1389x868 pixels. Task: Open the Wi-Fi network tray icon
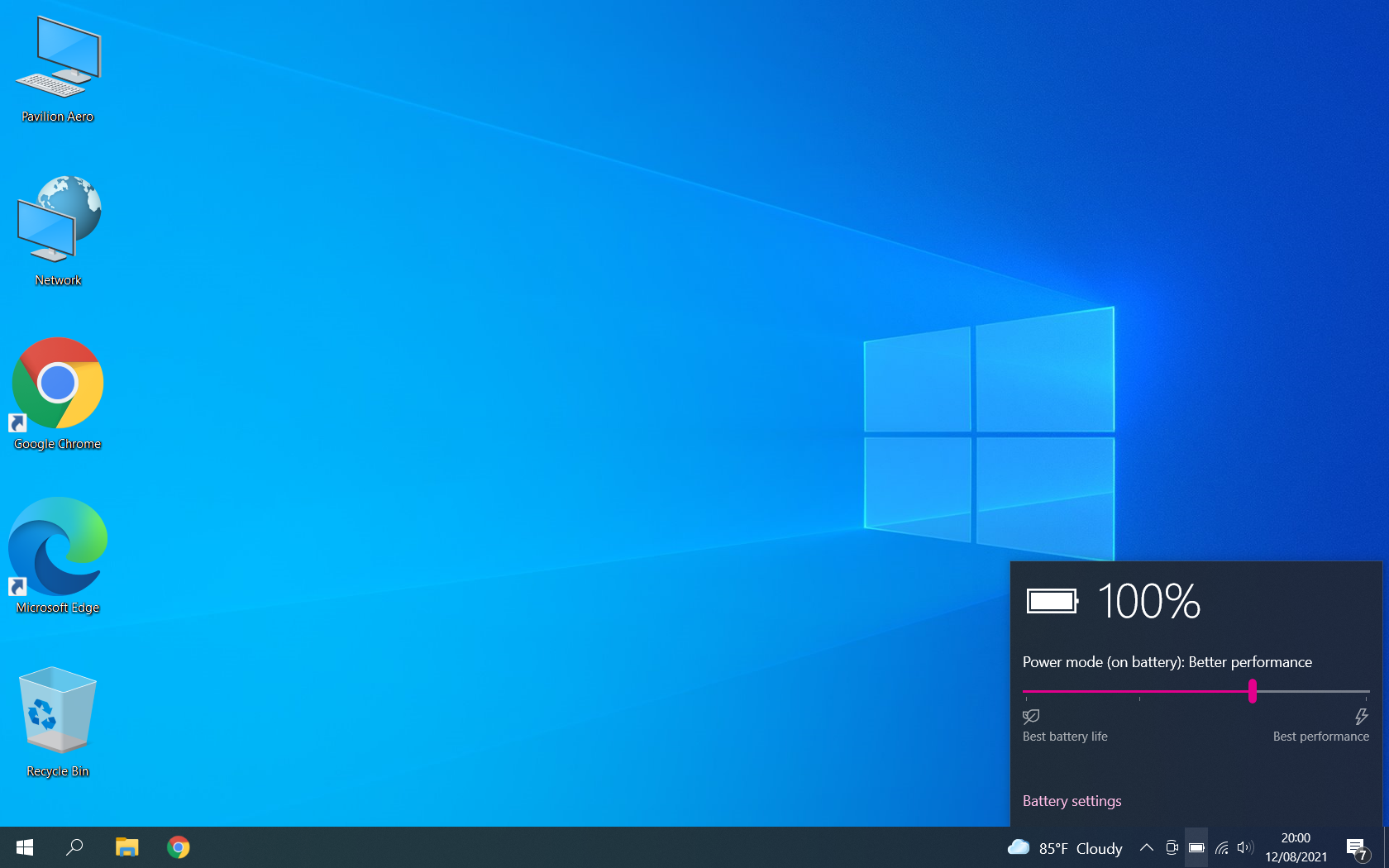1221,847
